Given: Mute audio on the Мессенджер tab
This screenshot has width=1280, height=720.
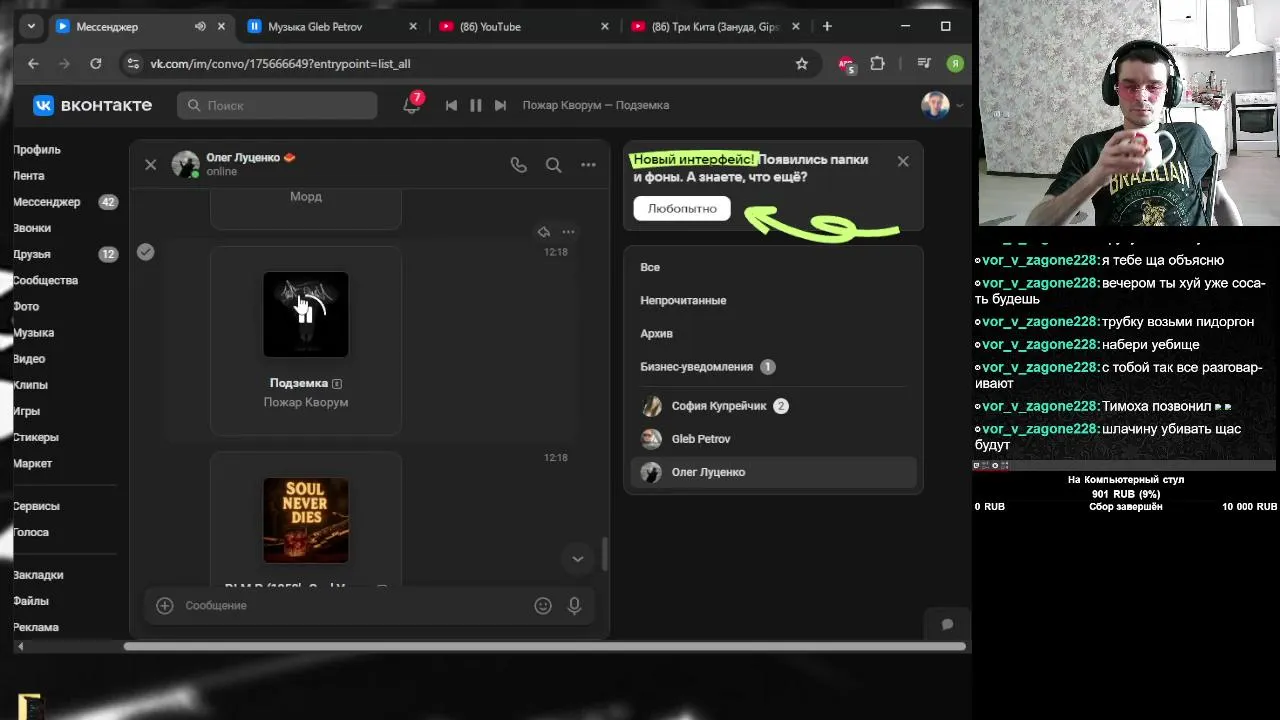Looking at the screenshot, I should (x=200, y=27).
